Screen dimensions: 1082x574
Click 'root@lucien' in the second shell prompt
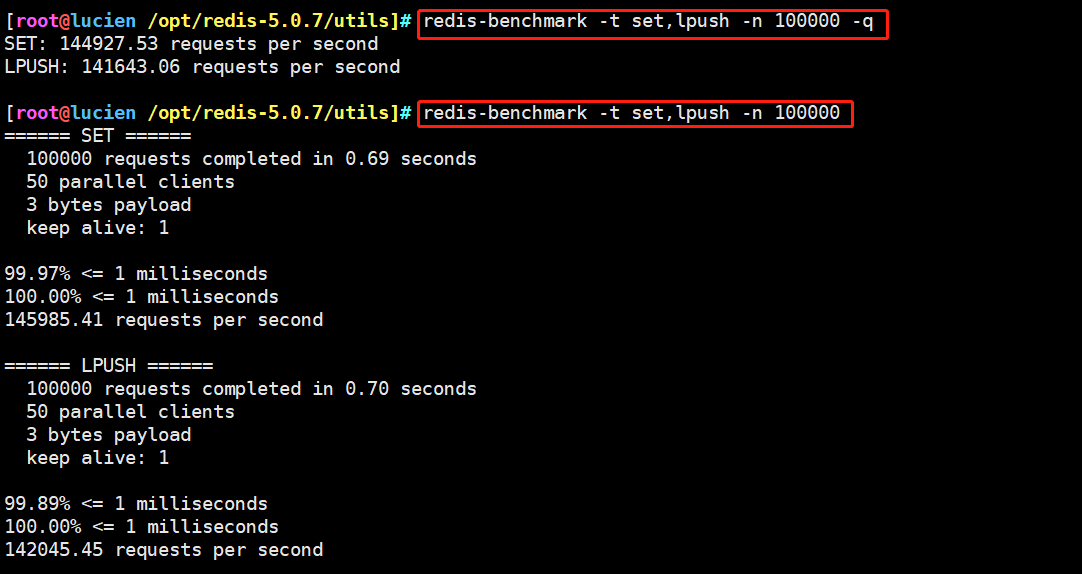pyautogui.click(x=76, y=113)
